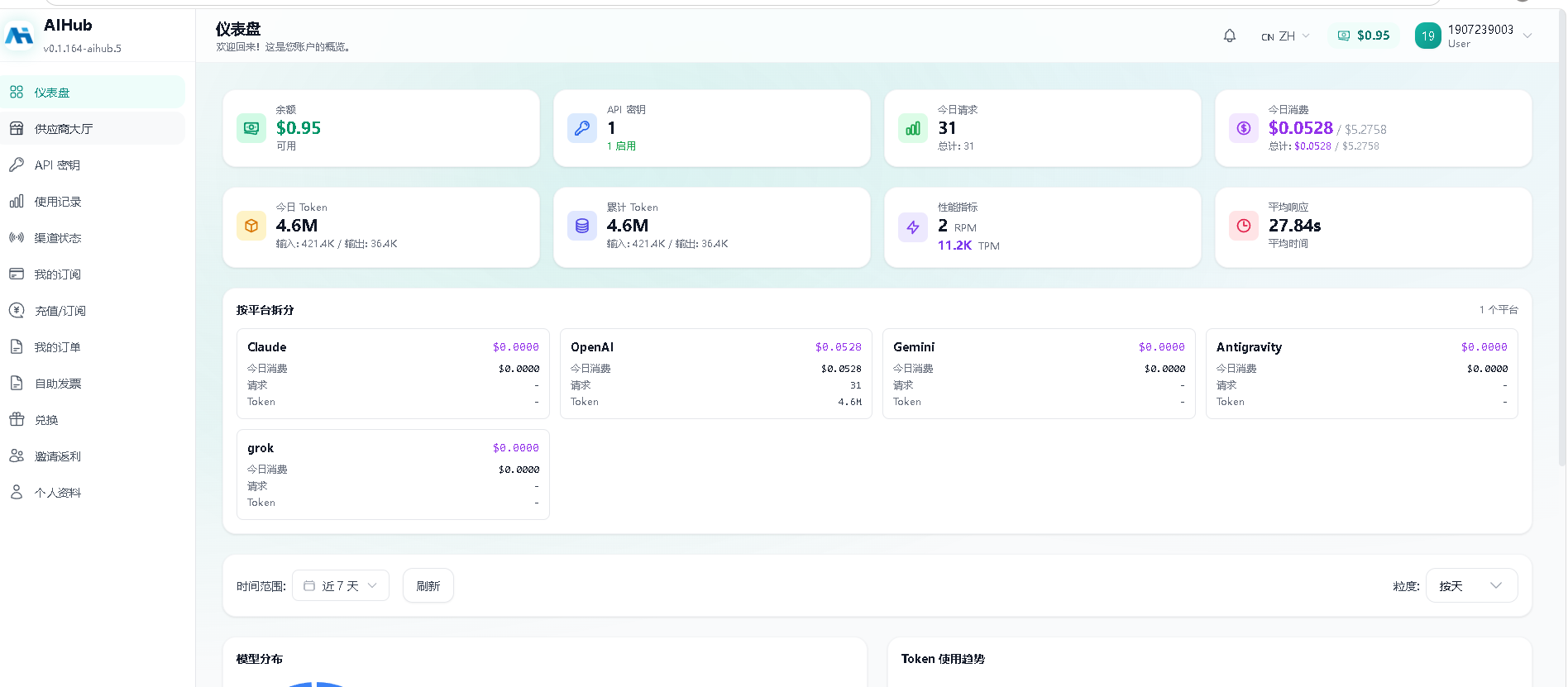
Task: Expand the user account menu 1907239003
Action: [1475, 36]
